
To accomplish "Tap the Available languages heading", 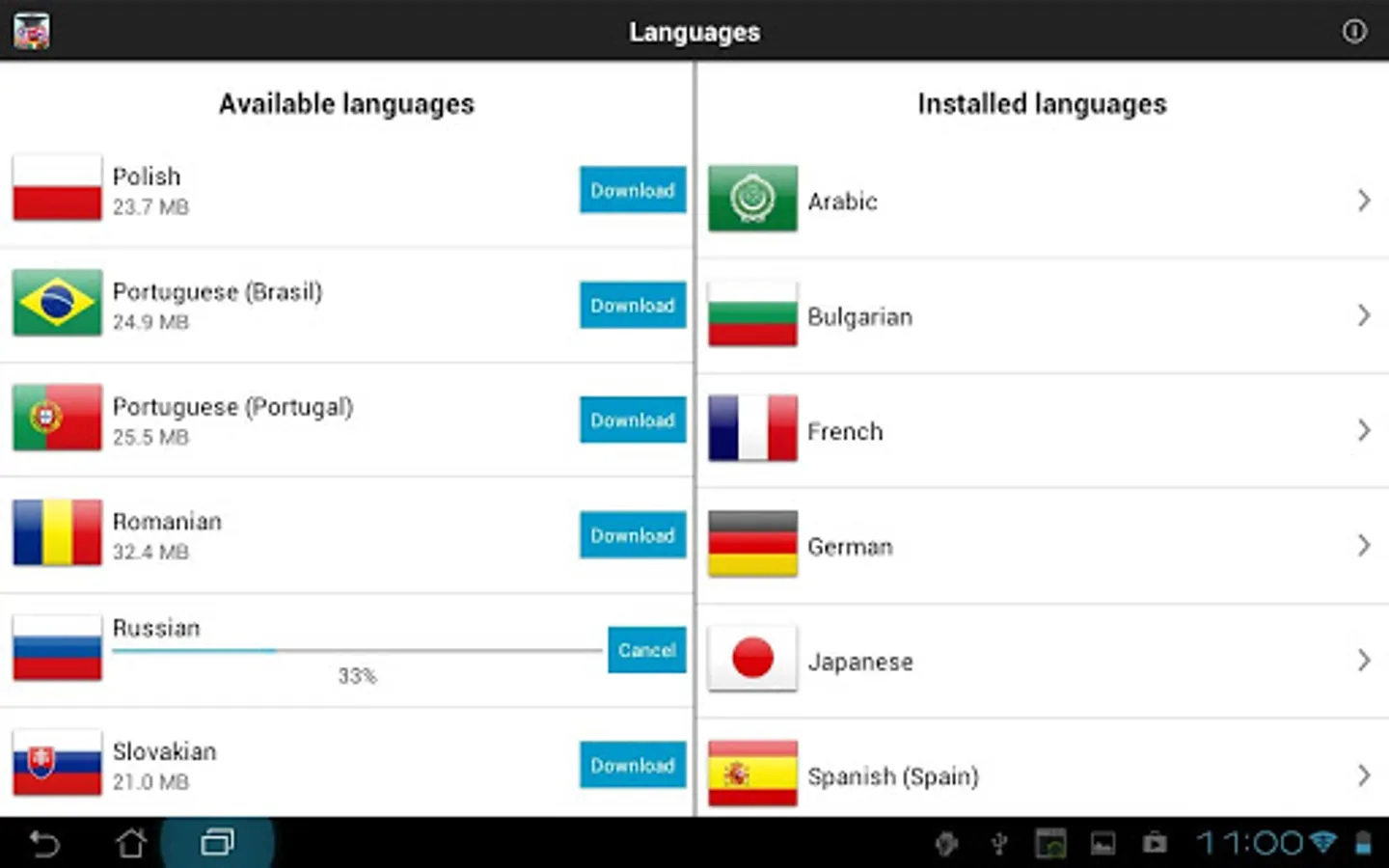I will pos(346,104).
